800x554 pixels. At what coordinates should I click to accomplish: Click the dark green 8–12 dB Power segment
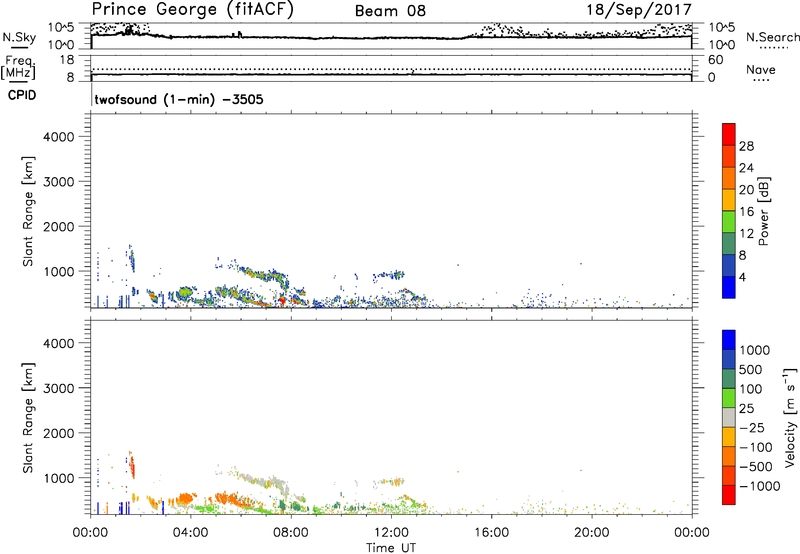[729, 243]
